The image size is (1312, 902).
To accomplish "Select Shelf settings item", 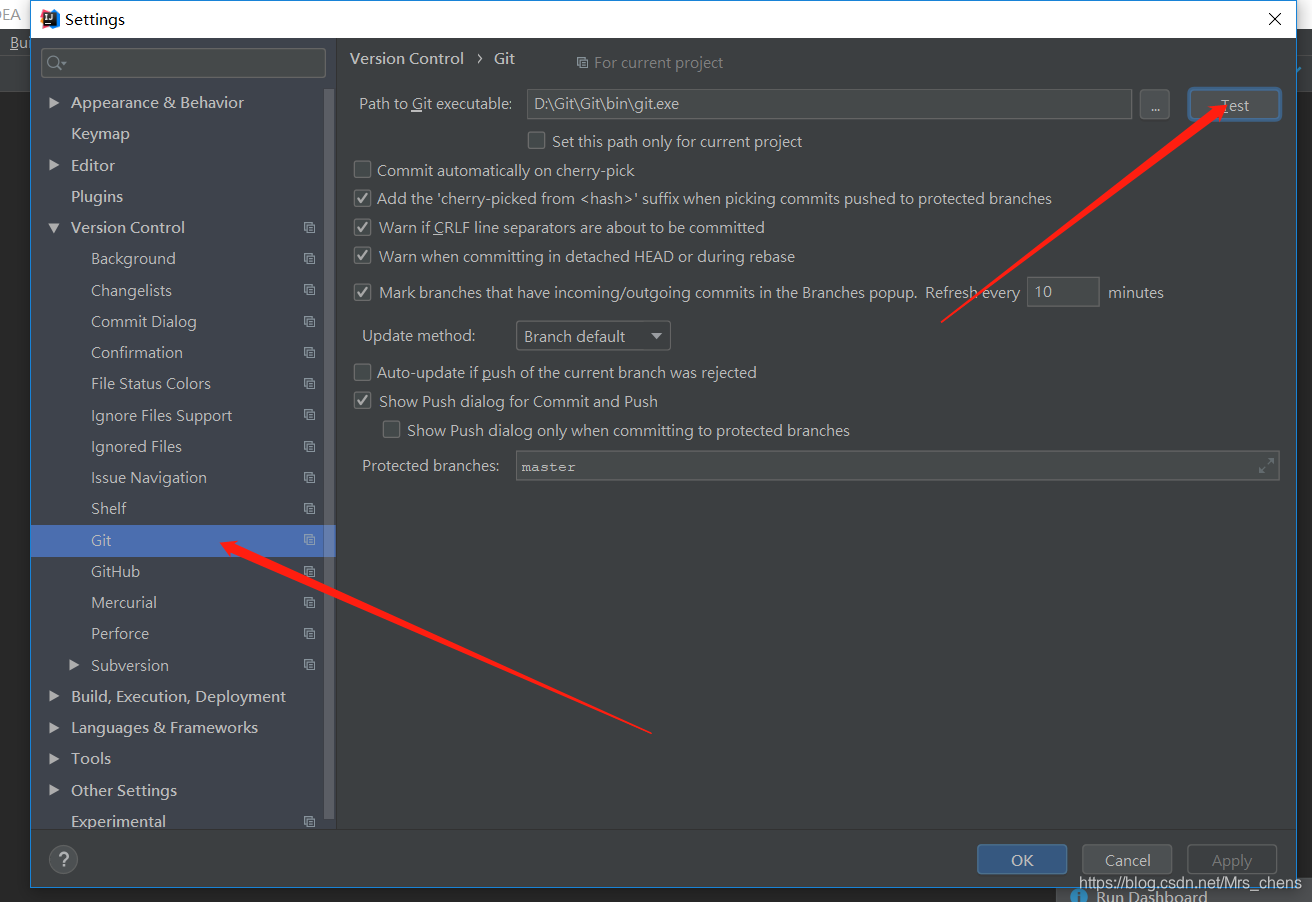I will pyautogui.click(x=108, y=508).
